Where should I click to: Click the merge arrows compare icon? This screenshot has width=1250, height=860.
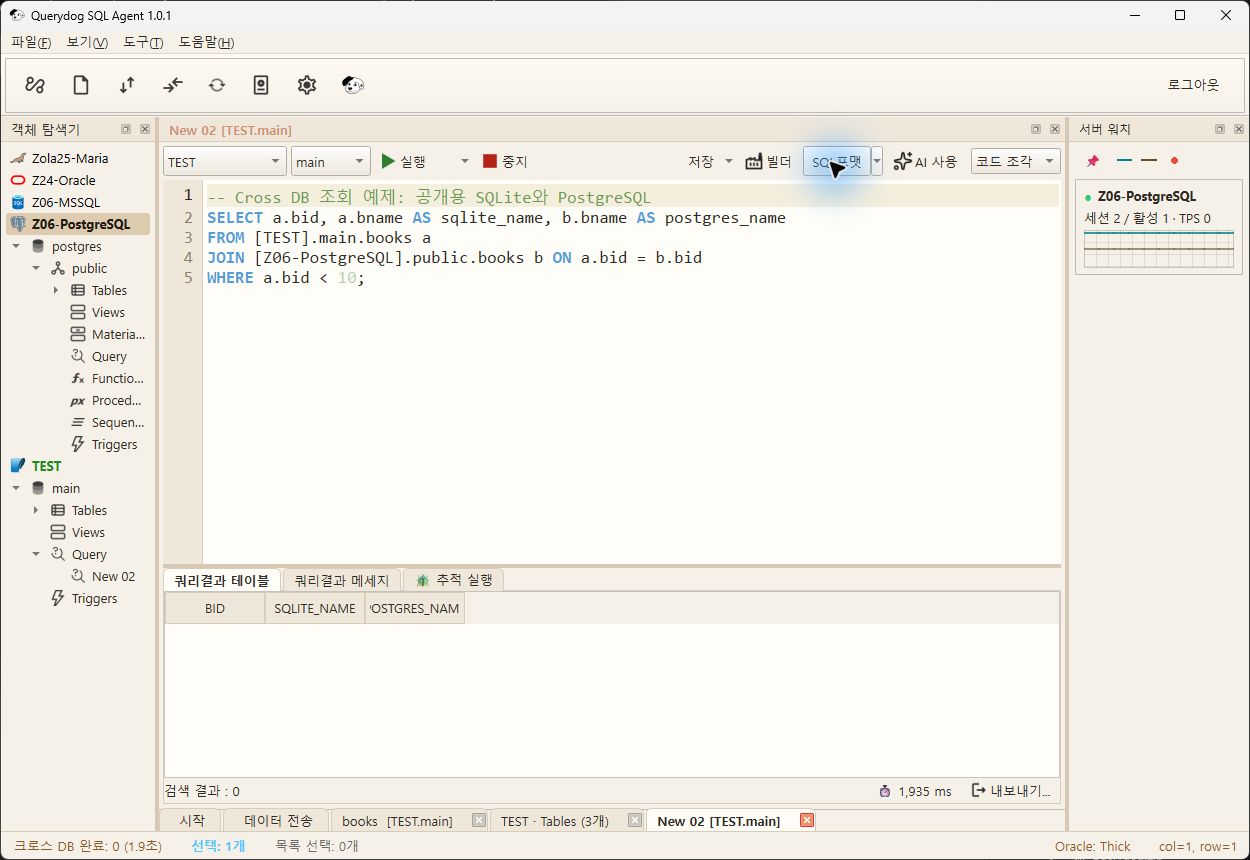tap(173, 85)
